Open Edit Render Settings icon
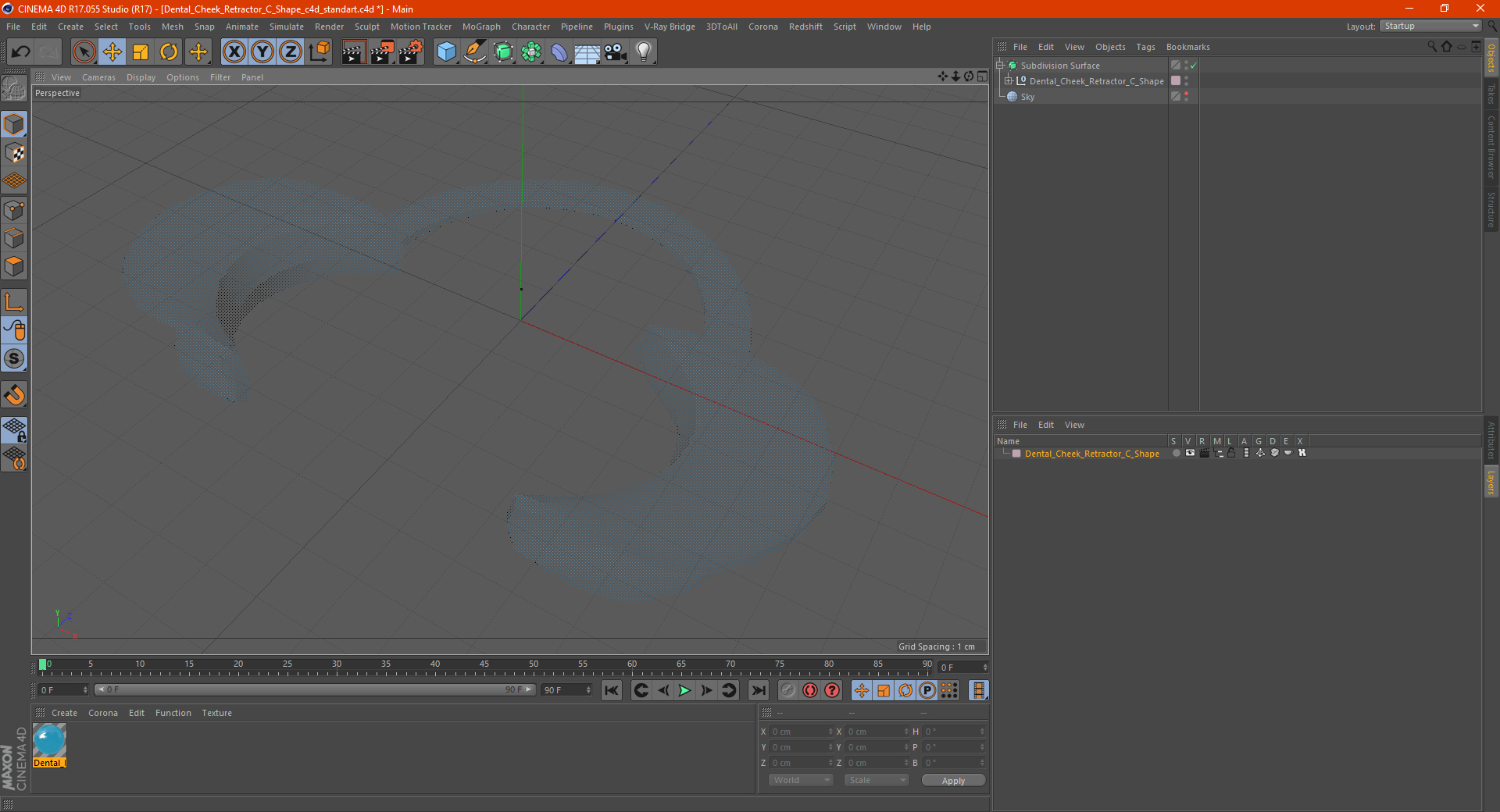The height and width of the screenshot is (812, 1500). 411,52
